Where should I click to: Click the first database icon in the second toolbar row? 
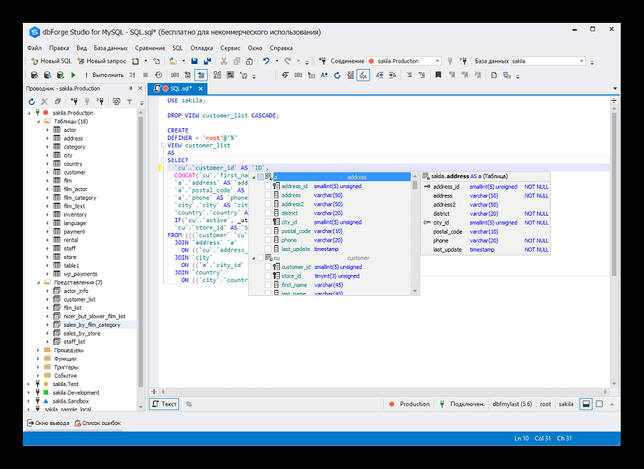click(x=34, y=75)
